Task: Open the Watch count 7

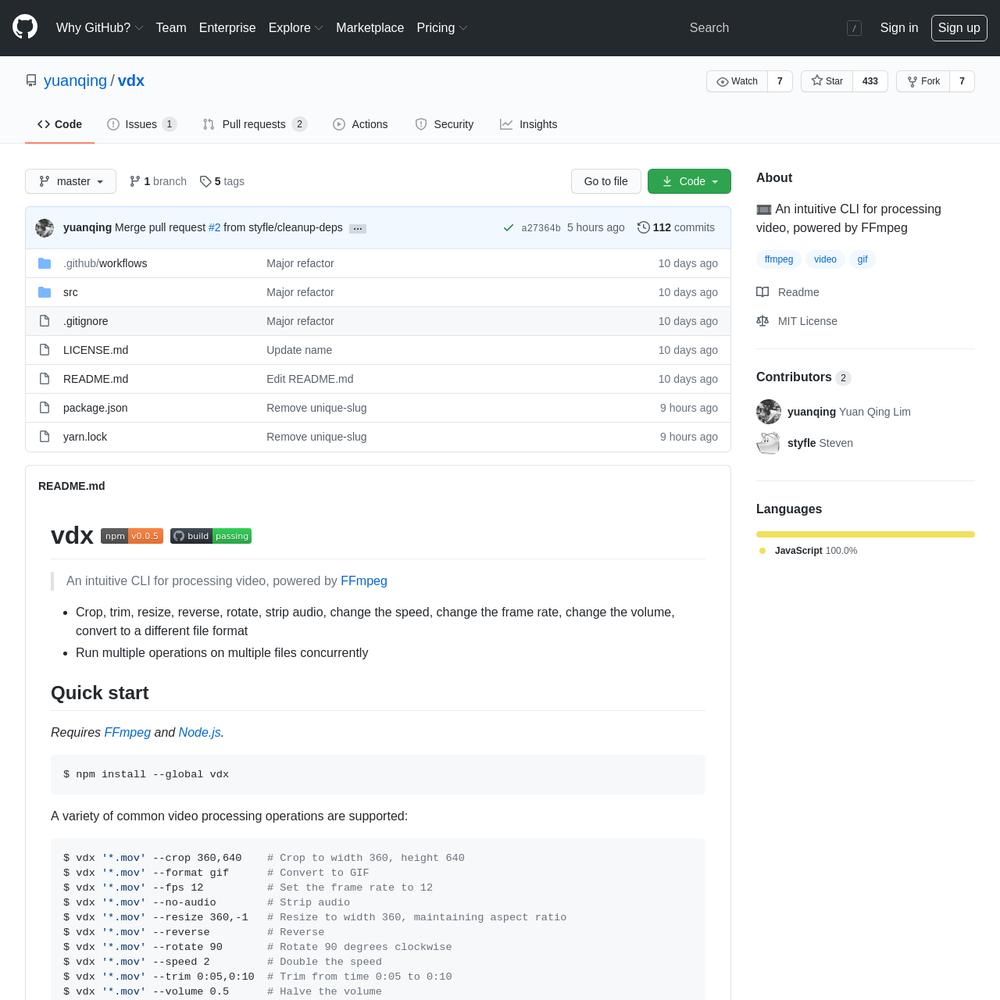Action: [x=779, y=81]
